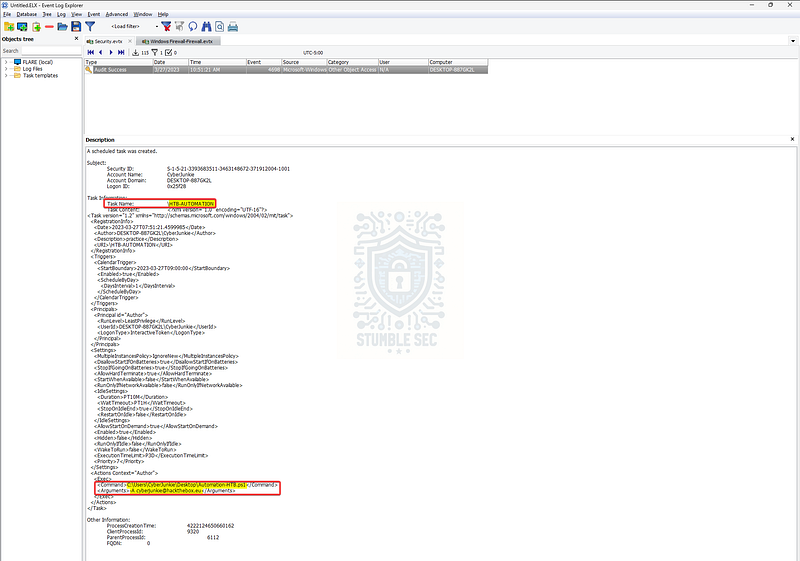Expand the Log Files tree node
The height and width of the screenshot is (561, 800).
[6, 69]
